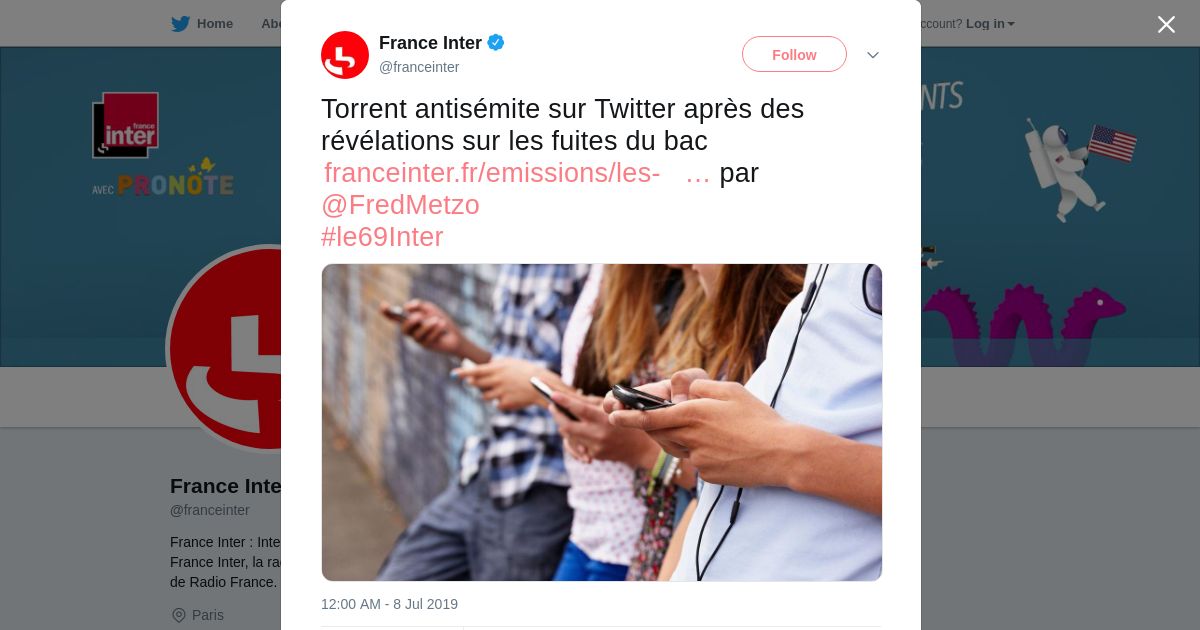Click the France Inter logo in banner
The width and height of the screenshot is (1200, 630).
[126, 125]
